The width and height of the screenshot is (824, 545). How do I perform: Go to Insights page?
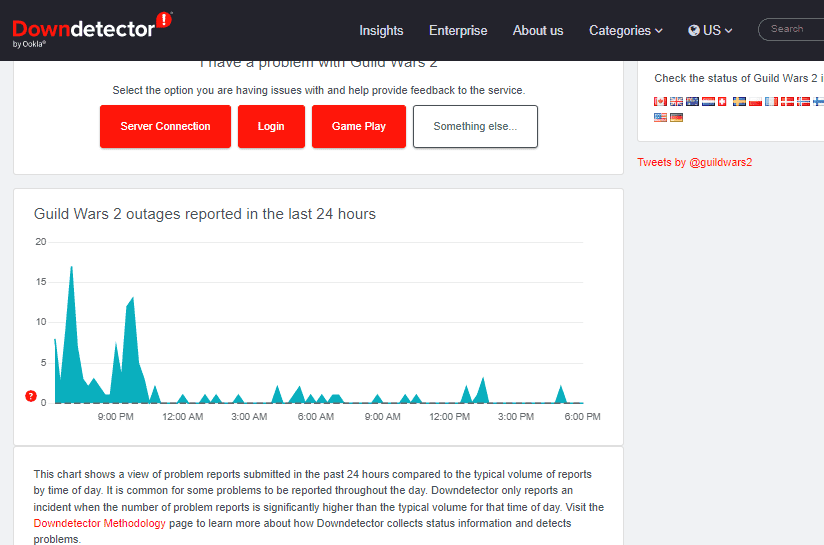point(381,30)
